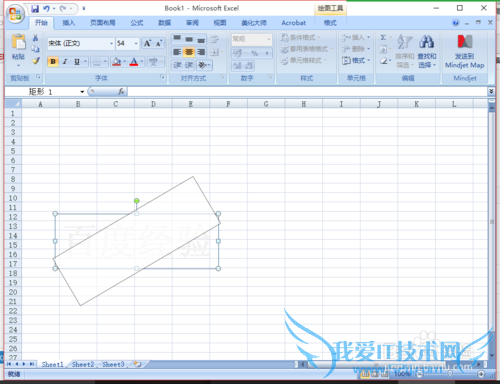Align text to the right
The image size is (500, 384).
click(201, 52)
